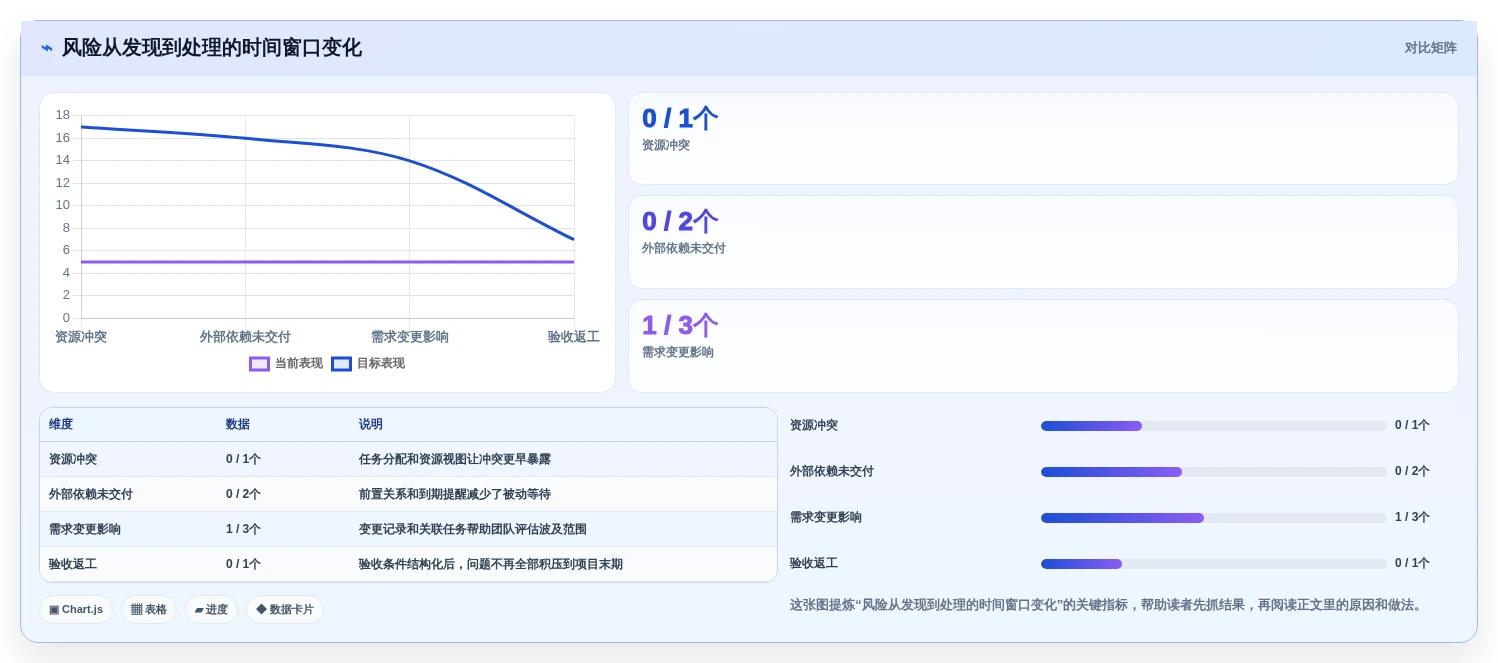The width and height of the screenshot is (1498, 663).
Task: Click the 0 / 2个 value beside progress bar
Action: click(1412, 472)
